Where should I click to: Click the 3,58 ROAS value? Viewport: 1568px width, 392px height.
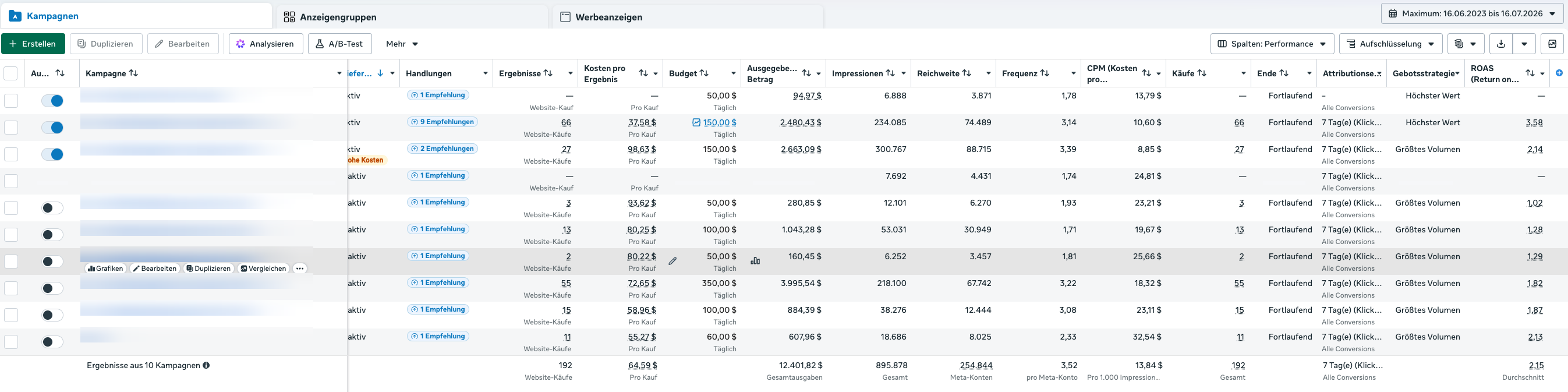[x=1535, y=122]
